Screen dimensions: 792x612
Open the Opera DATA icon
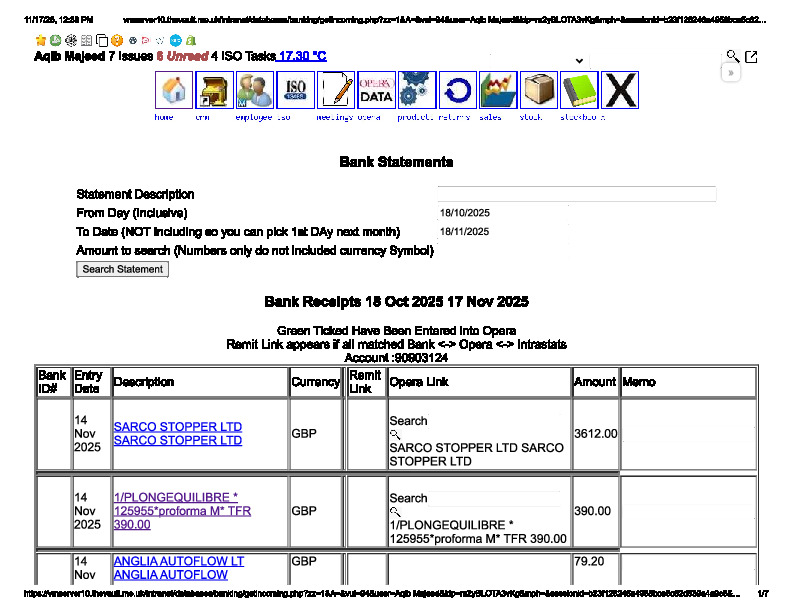[376, 91]
